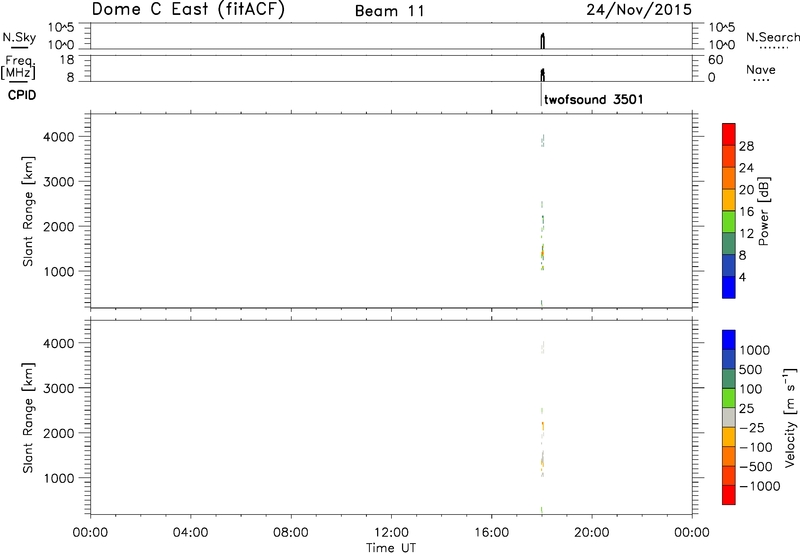Click the orange backscatter patch in Power panel
The height and width of the screenshot is (554, 800).
[542, 253]
